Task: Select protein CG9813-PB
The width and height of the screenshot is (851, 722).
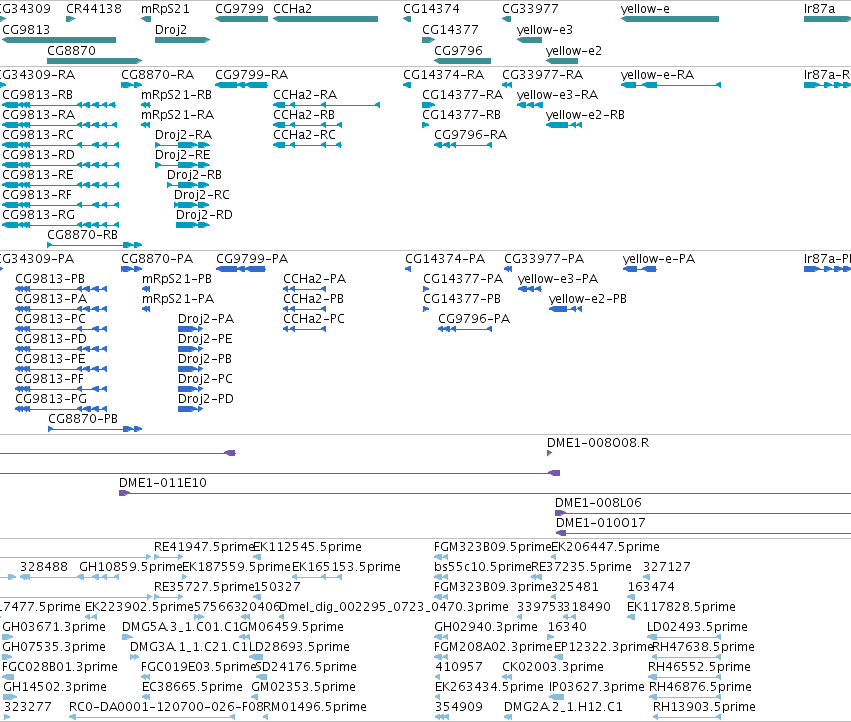Action: pos(61,289)
